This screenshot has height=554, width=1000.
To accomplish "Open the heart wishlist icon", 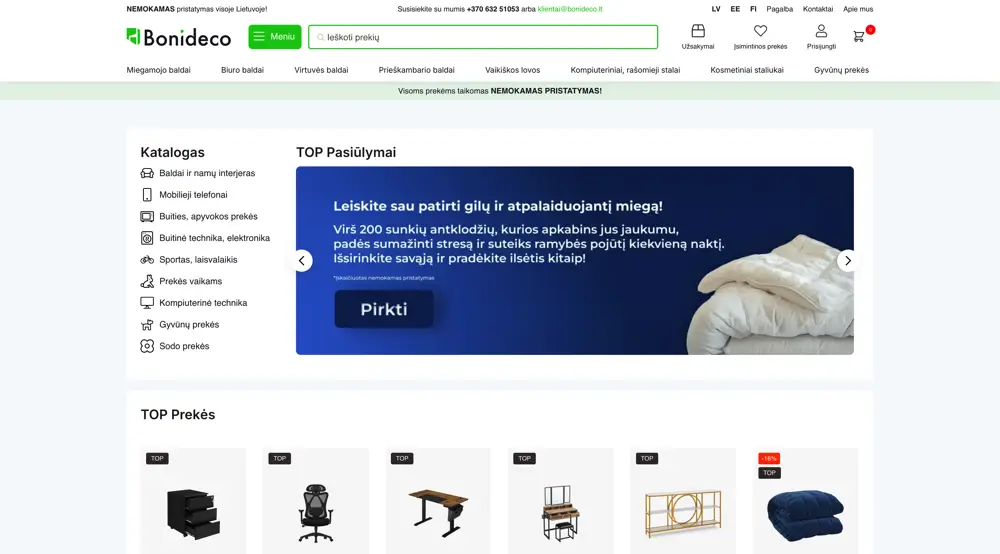I will 760,31.
